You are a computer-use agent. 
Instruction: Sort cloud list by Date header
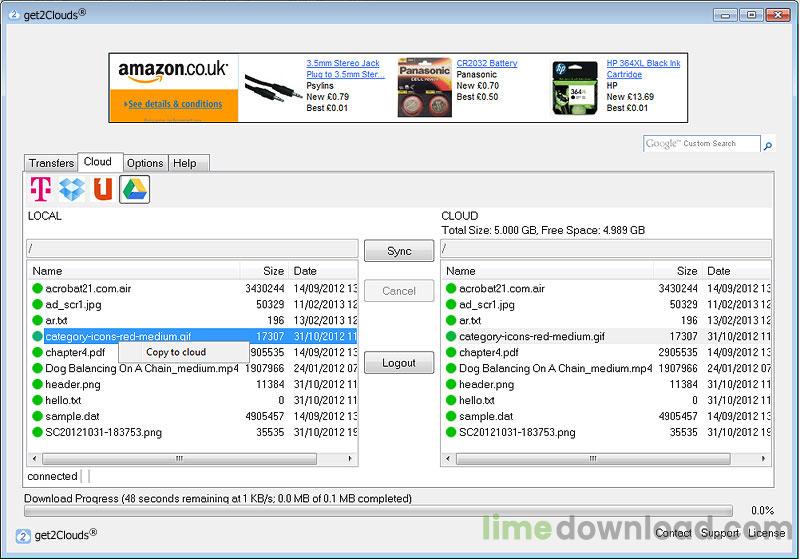click(737, 271)
